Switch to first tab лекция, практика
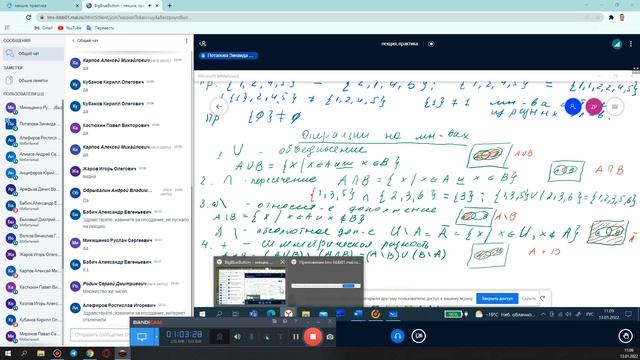This screenshot has height=360, width=640. click(x=41, y=6)
